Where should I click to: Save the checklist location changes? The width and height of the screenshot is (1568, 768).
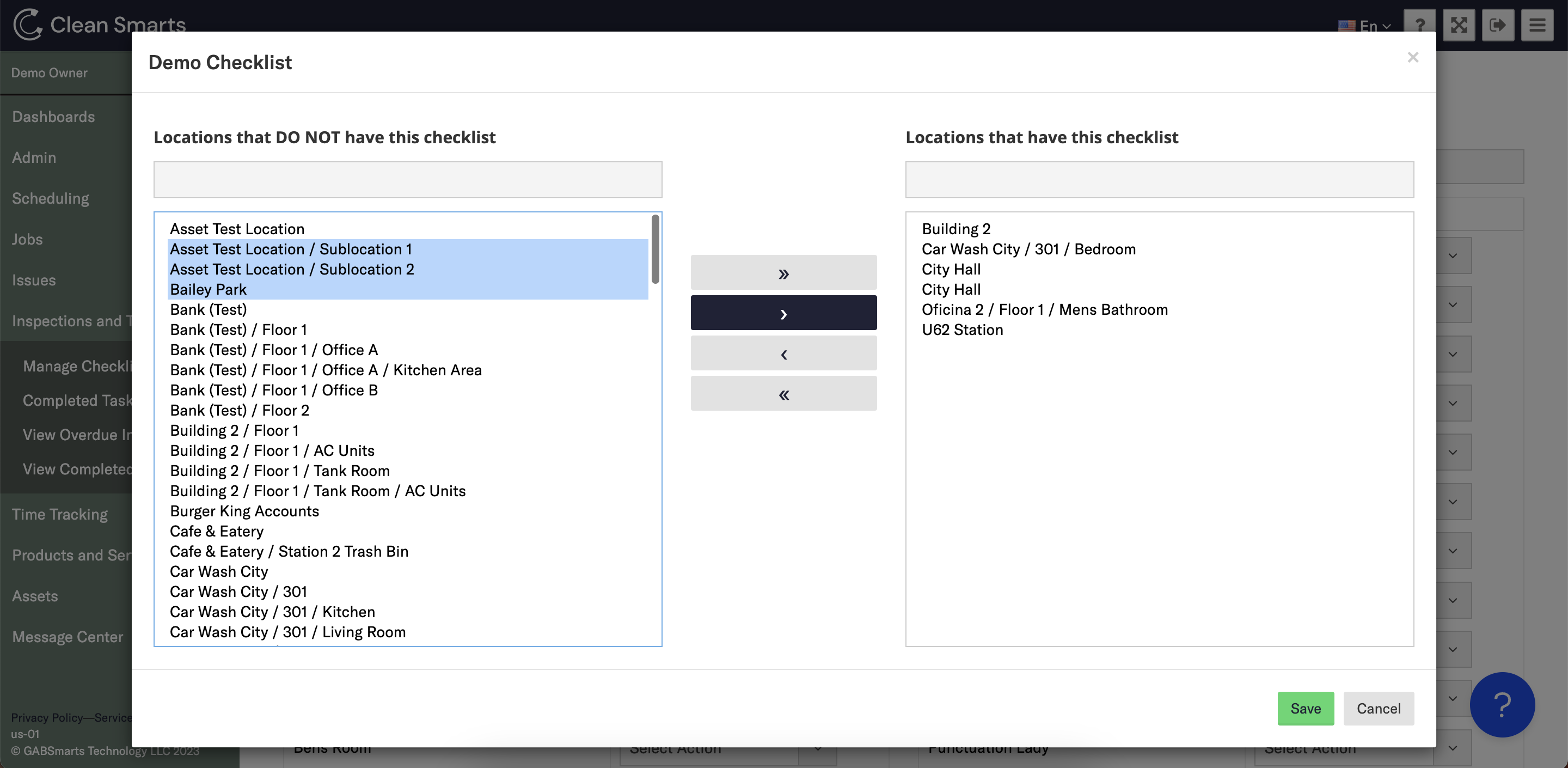click(1305, 708)
